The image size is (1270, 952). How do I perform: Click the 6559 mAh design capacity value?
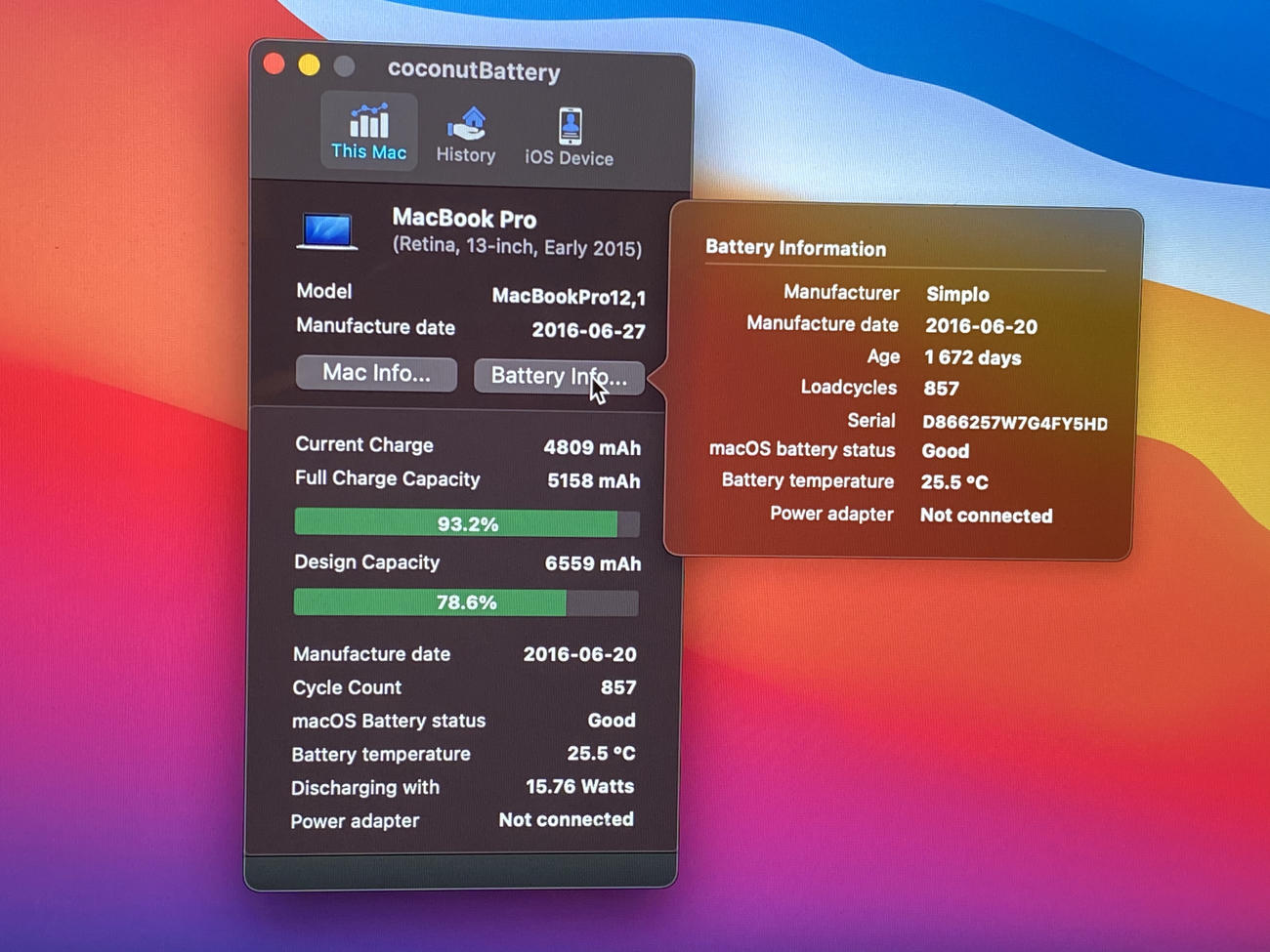pyautogui.click(x=593, y=563)
